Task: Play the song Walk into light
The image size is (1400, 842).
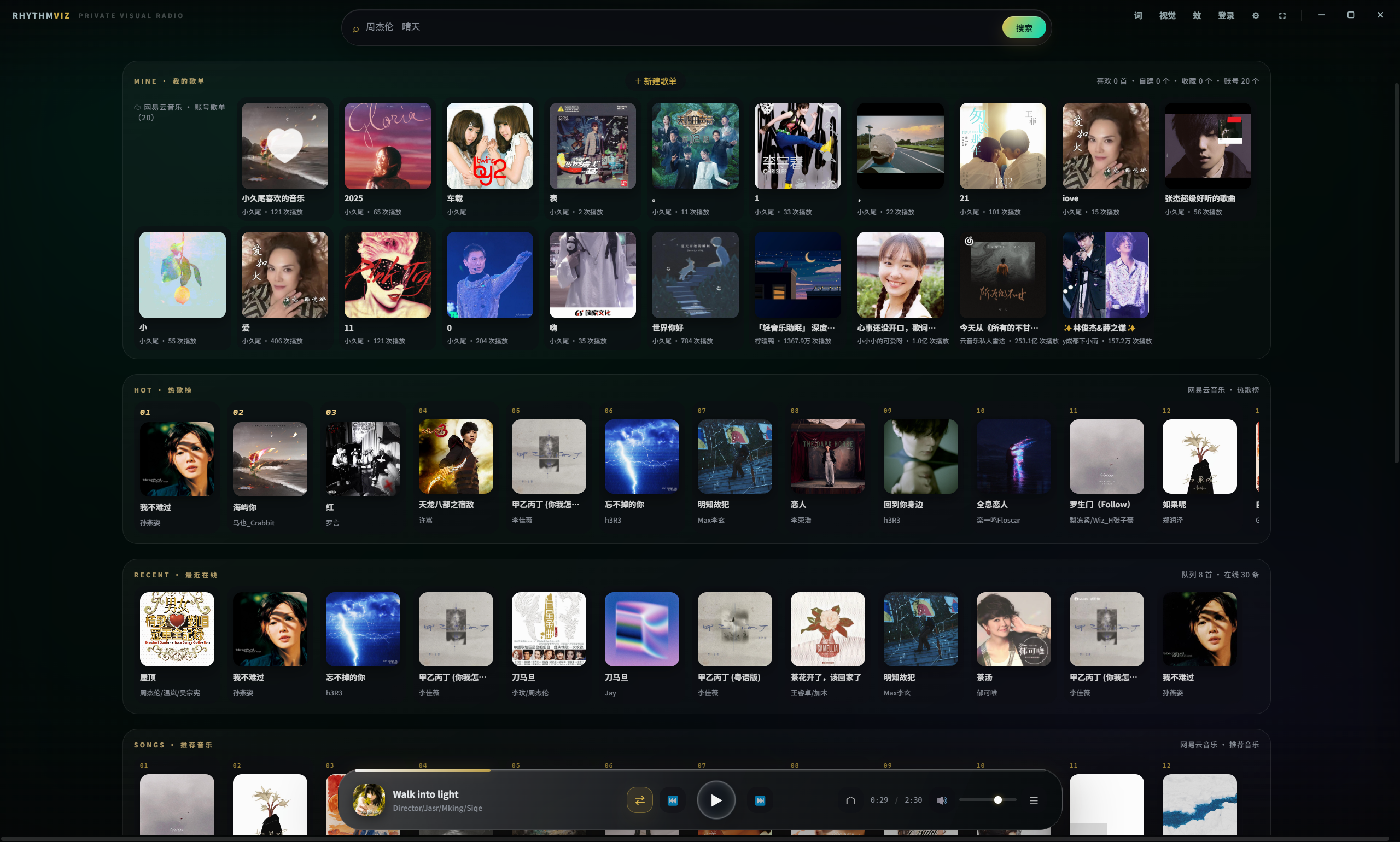Action: point(716,800)
